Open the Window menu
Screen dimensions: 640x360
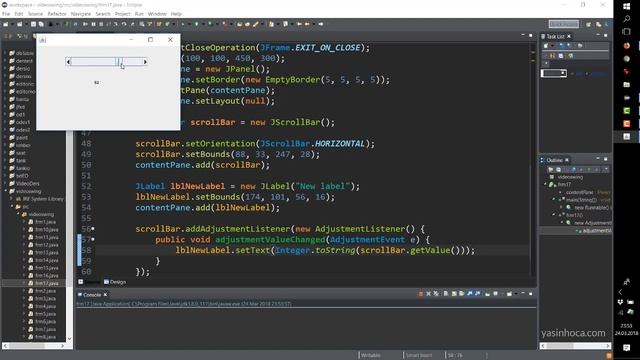[x=157, y=14]
